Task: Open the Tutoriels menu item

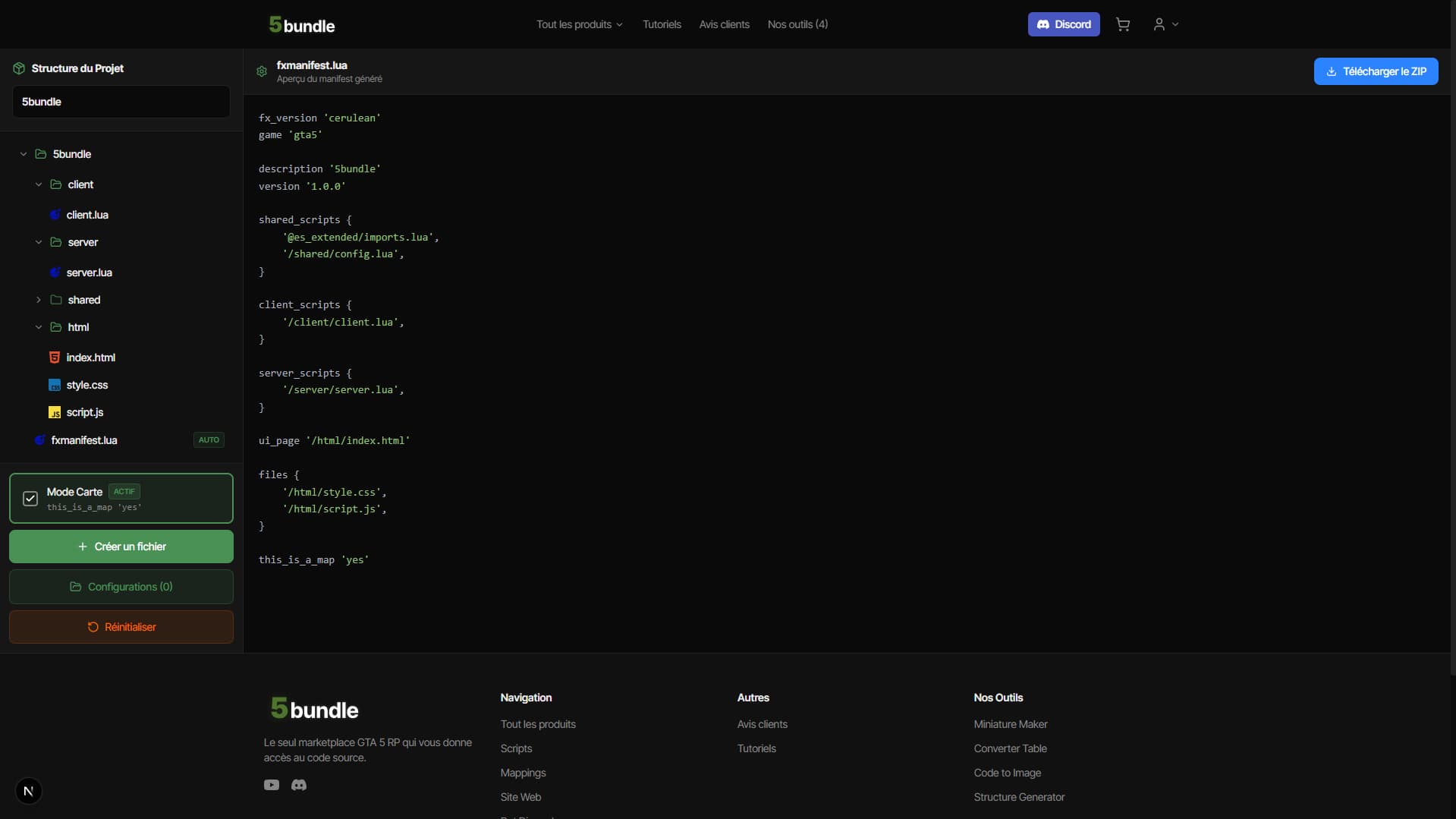Action: 662,24
